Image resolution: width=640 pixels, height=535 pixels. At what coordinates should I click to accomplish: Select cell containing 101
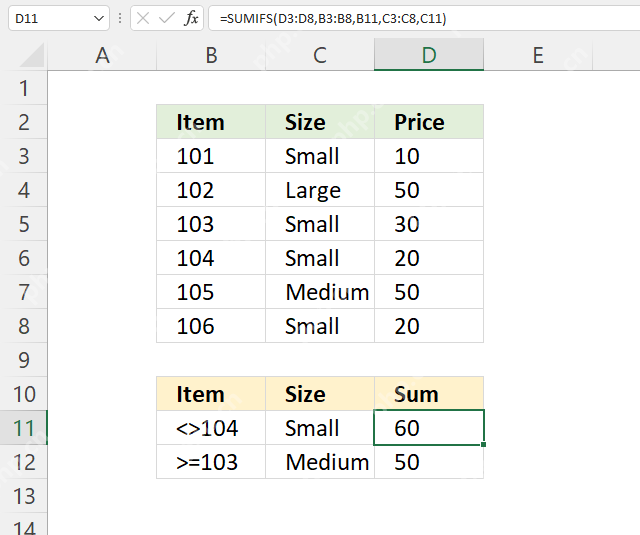coord(211,156)
